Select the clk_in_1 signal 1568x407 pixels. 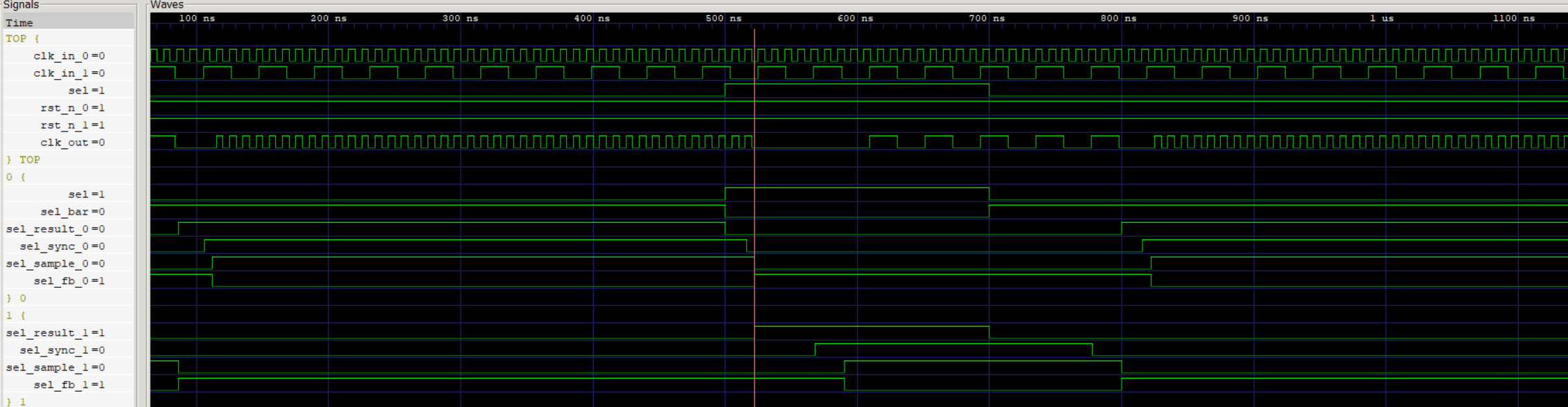69,73
